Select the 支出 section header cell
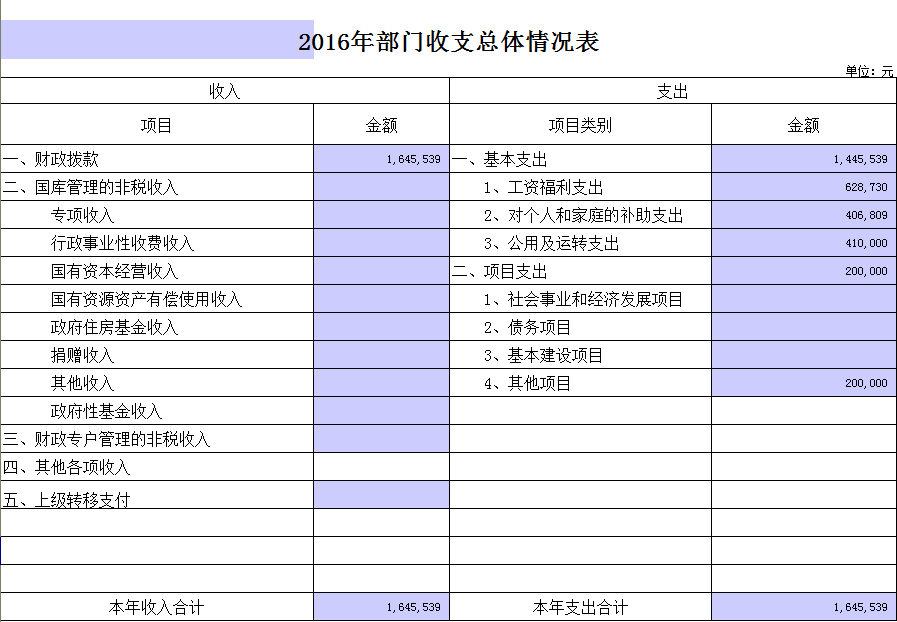Viewport: 897px width, 622px height. [x=672, y=91]
